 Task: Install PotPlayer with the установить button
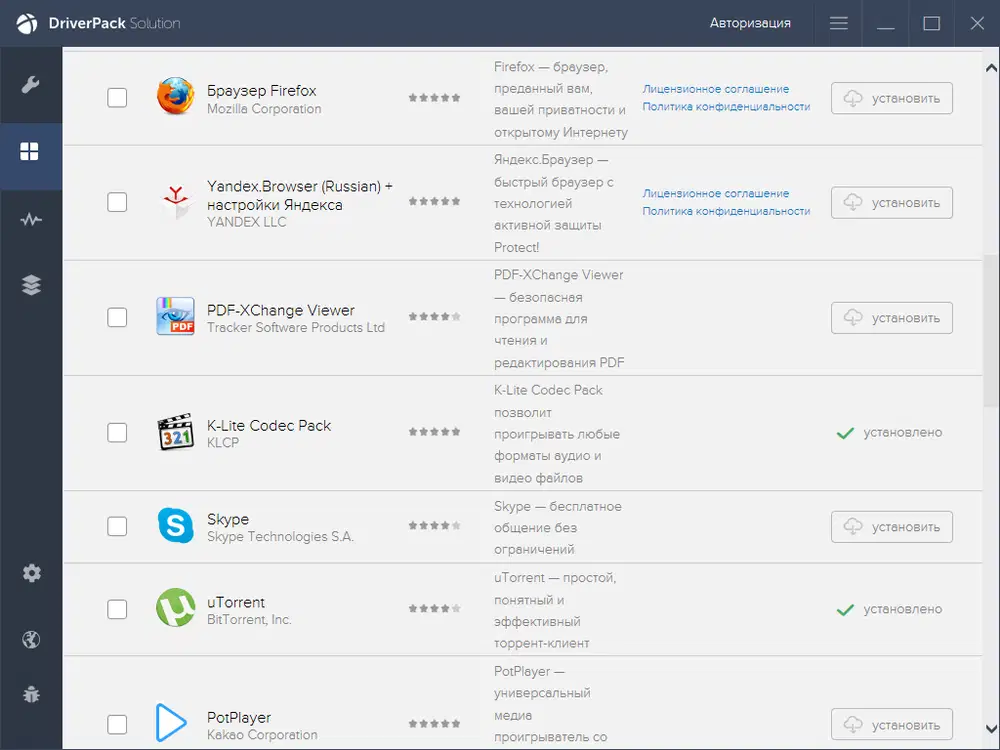892,724
